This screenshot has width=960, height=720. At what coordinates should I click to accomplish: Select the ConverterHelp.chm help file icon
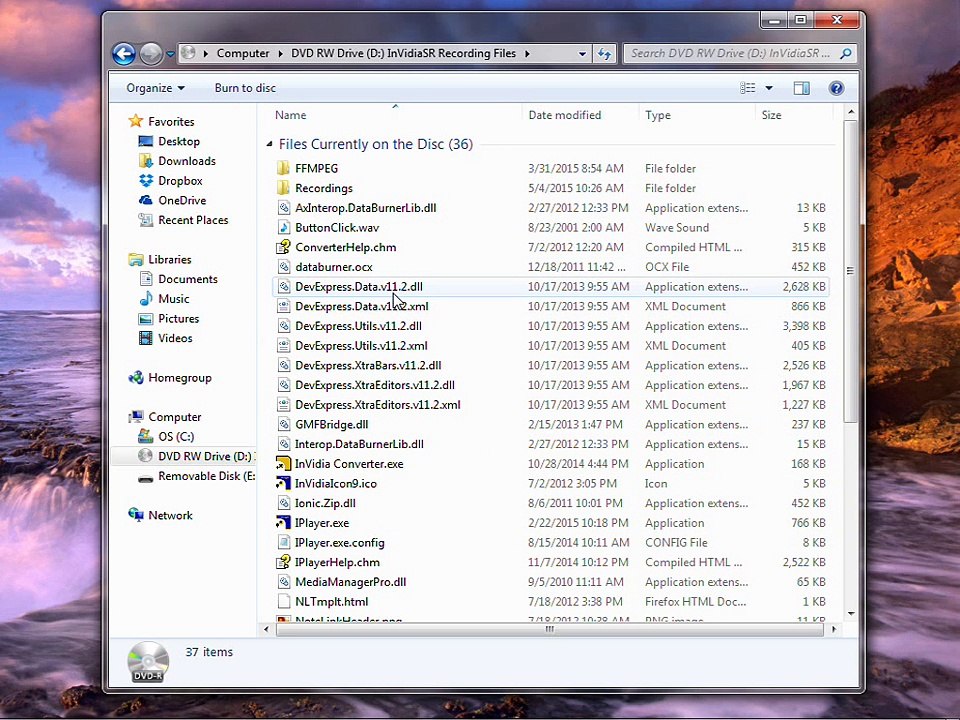[283, 247]
